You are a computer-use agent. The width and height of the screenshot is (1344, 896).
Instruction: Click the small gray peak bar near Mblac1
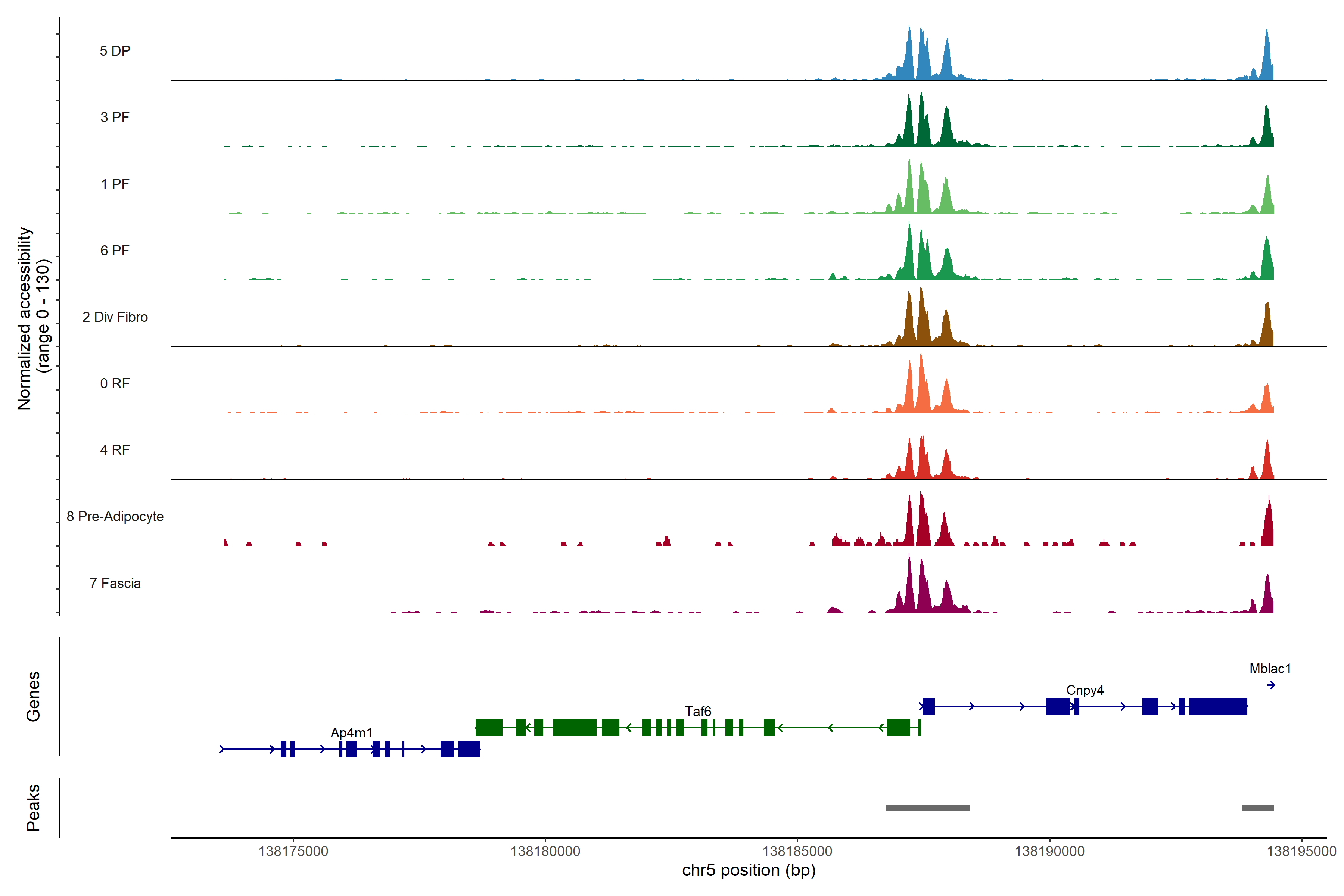(1258, 808)
